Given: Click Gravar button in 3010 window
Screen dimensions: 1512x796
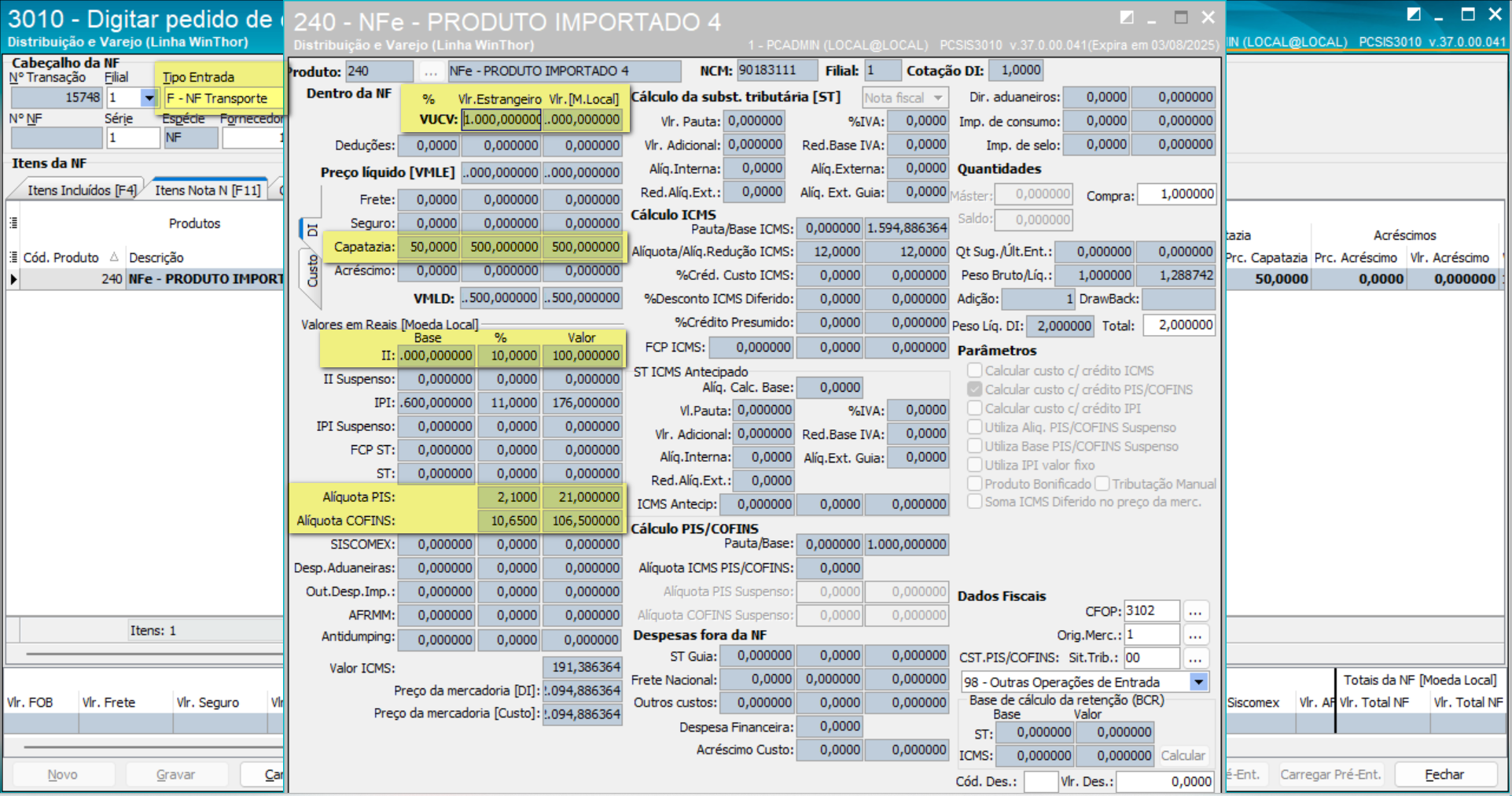Looking at the screenshot, I should tap(175, 775).
